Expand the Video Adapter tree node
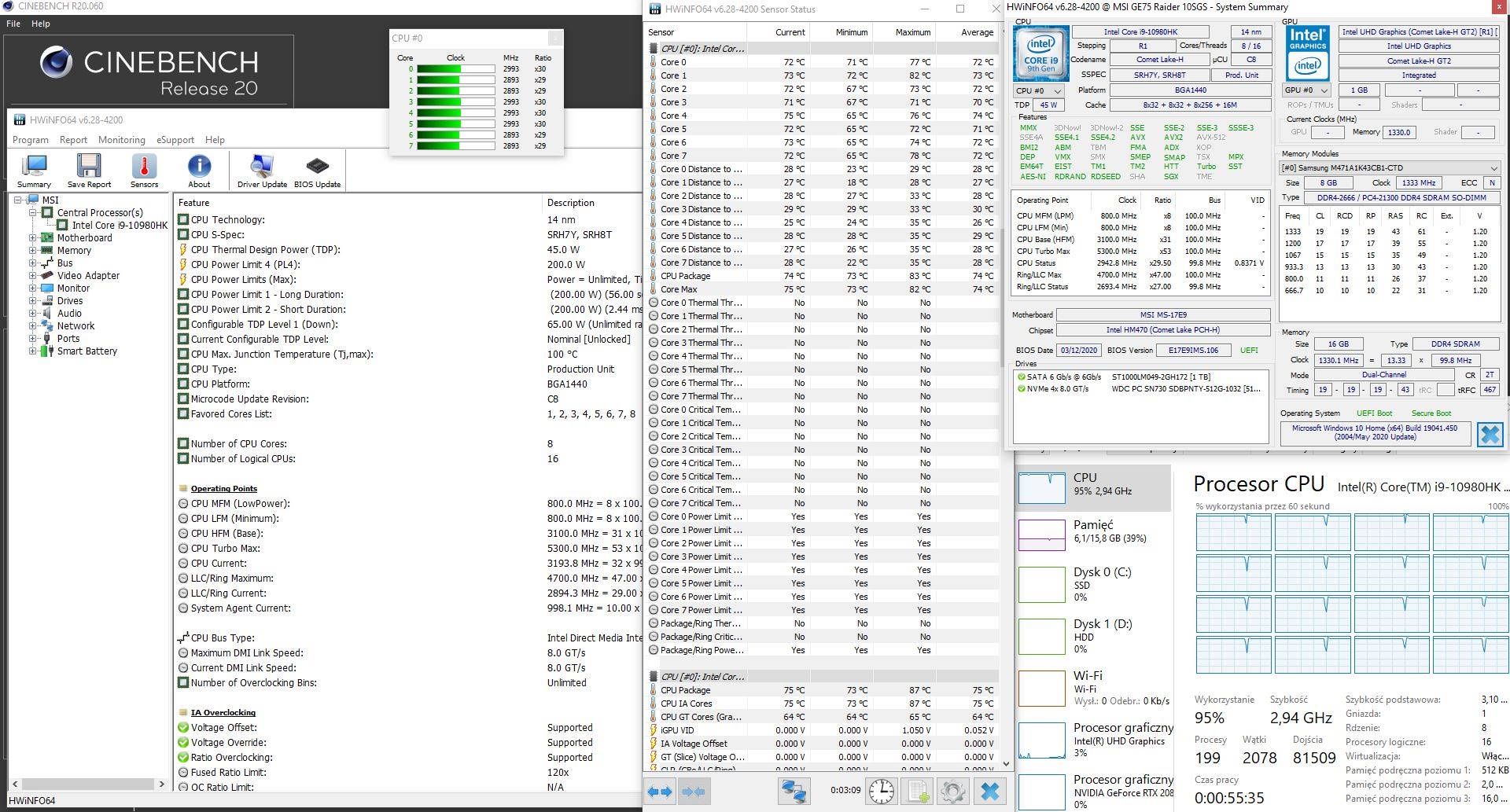 (x=33, y=276)
